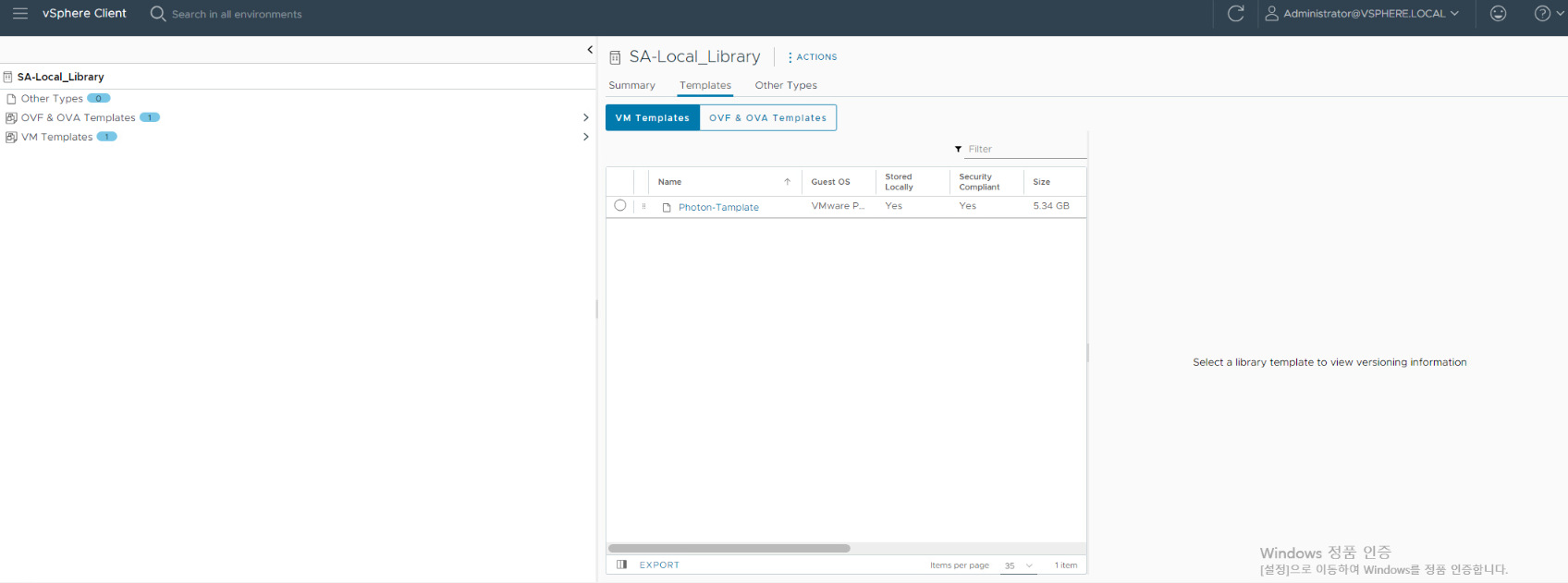Click the content library icon beside title
The width and height of the screenshot is (1568, 583).
[615, 57]
